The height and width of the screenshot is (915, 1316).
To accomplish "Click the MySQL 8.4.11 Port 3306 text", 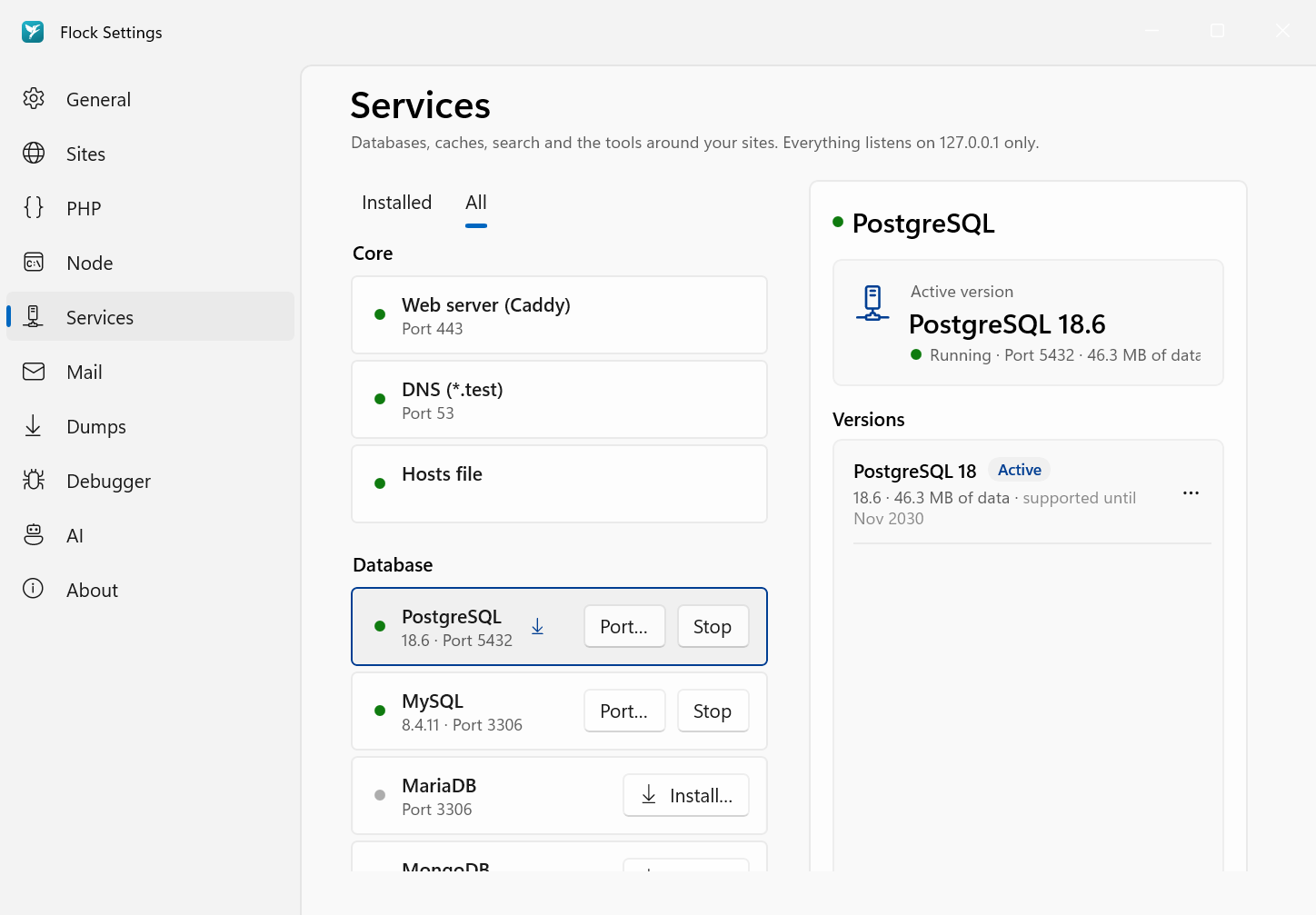I will pyautogui.click(x=462, y=725).
